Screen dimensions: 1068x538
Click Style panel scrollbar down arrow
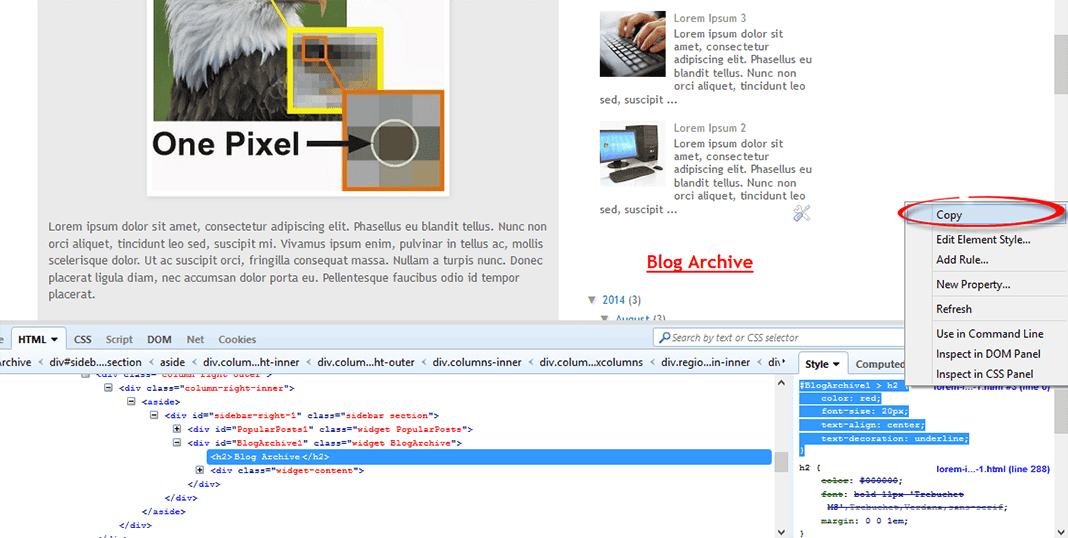click(x=1061, y=531)
